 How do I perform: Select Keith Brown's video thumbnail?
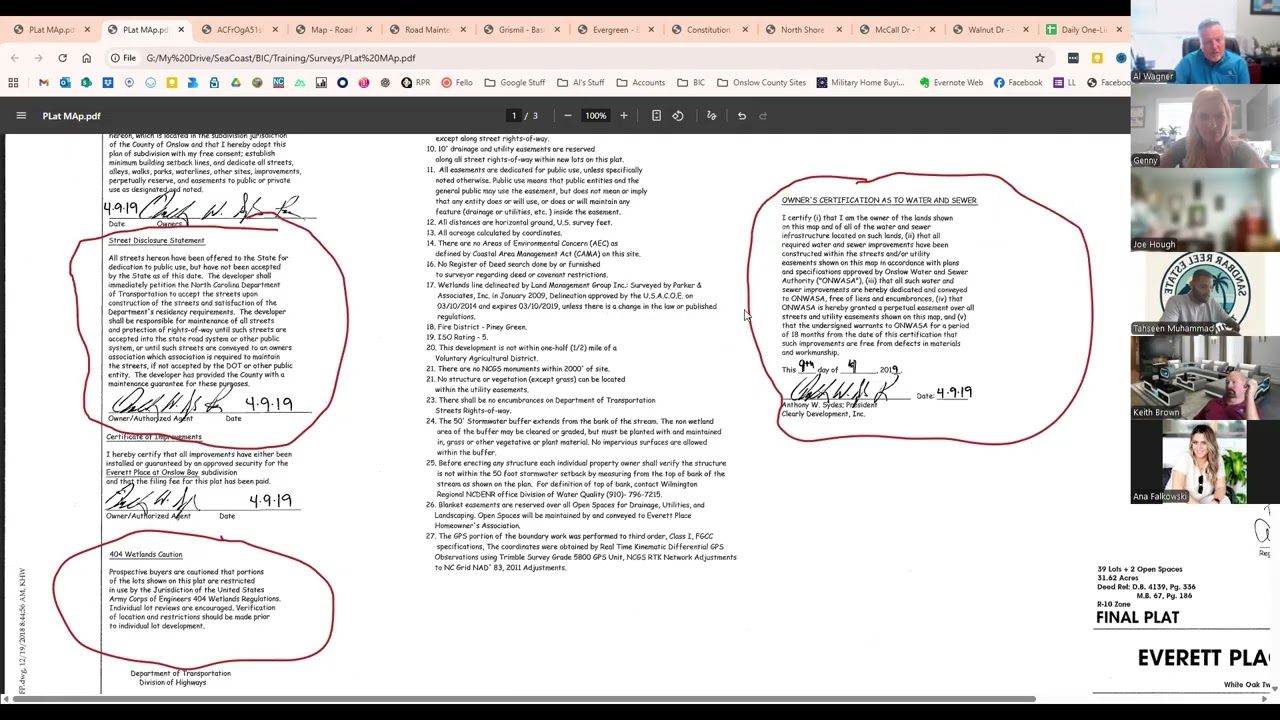pyautogui.click(x=1205, y=378)
